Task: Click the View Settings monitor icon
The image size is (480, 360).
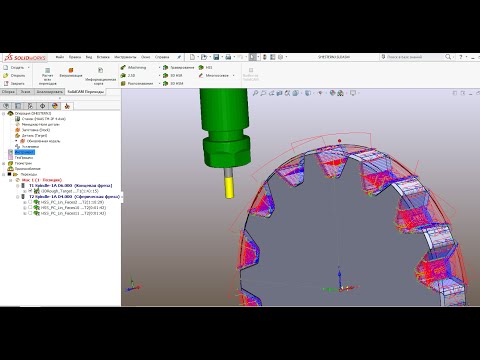Action: tap(353, 93)
